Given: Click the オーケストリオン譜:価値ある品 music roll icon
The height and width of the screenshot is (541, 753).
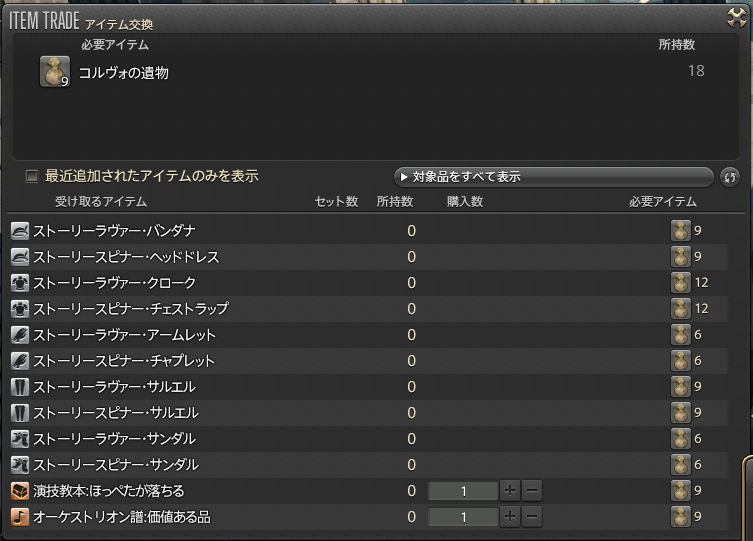Looking at the screenshot, I should 20,517.
